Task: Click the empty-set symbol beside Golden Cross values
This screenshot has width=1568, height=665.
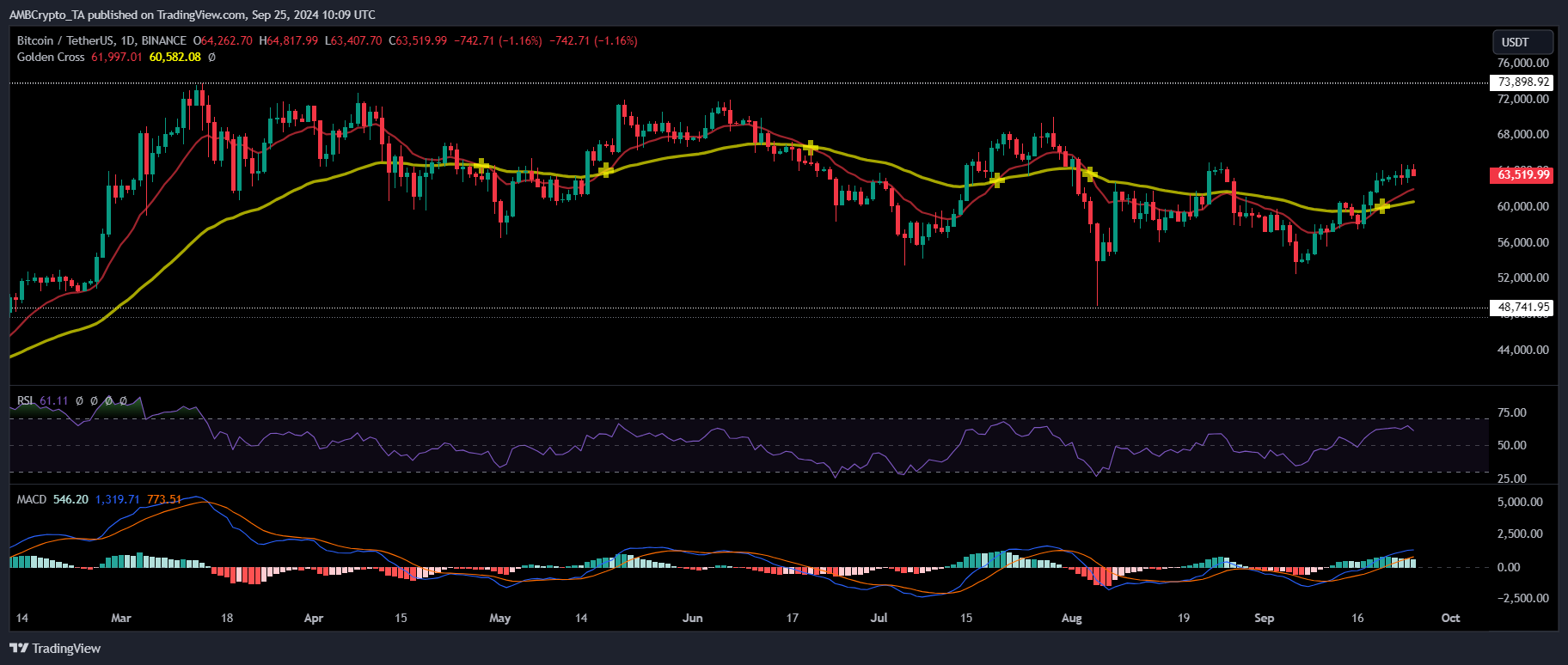Action: coord(211,57)
